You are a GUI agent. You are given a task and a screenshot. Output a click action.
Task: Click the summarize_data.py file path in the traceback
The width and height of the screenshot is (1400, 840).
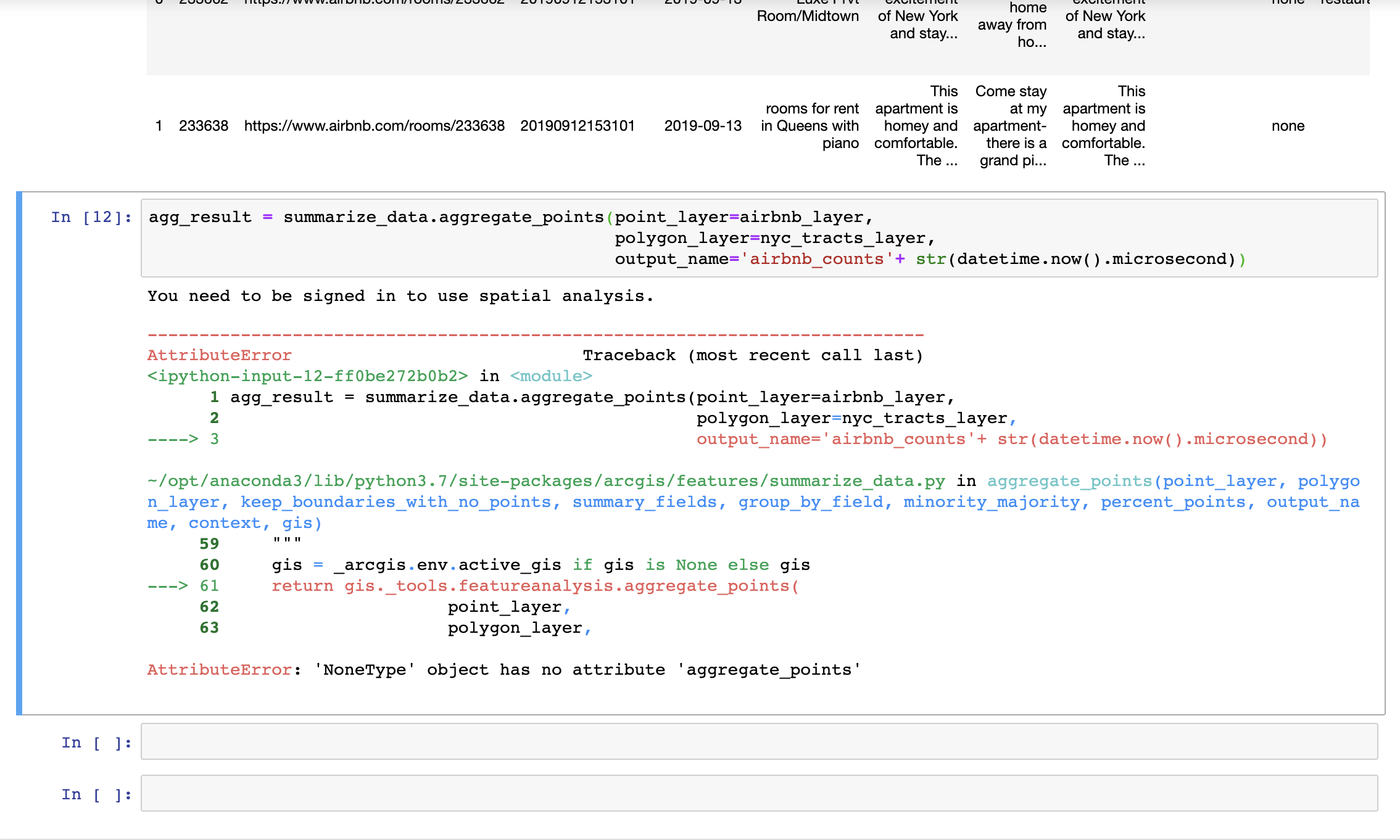point(546,481)
